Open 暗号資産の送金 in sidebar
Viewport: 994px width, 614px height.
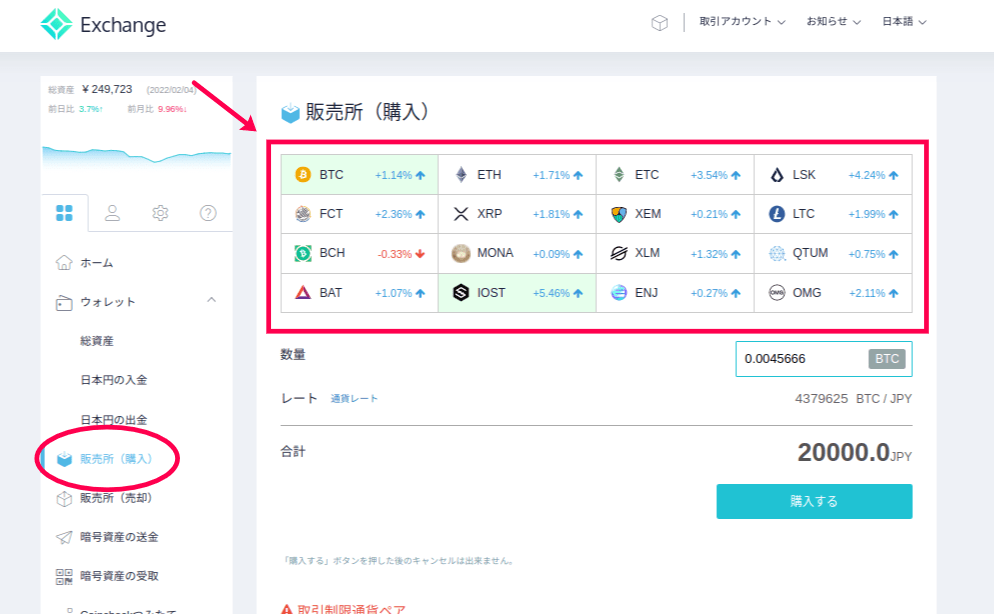tap(119, 537)
